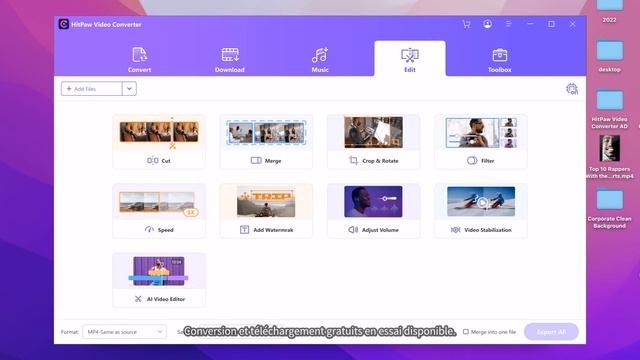Open the user account icon
This screenshot has width=640, height=360.
point(487,24)
